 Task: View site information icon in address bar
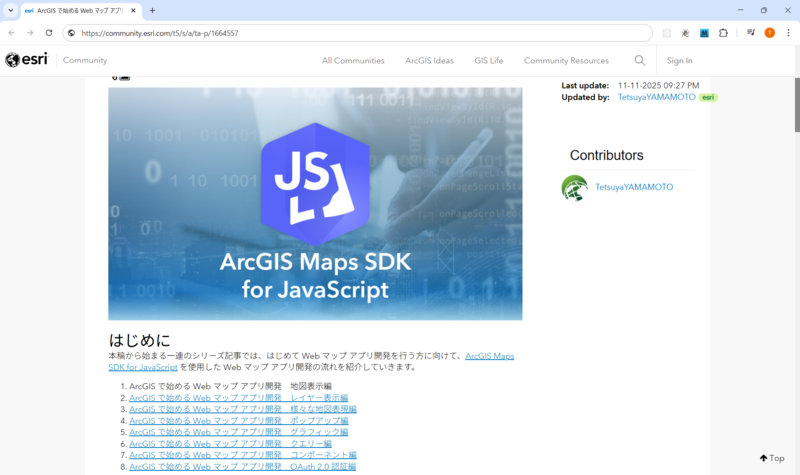click(x=71, y=33)
